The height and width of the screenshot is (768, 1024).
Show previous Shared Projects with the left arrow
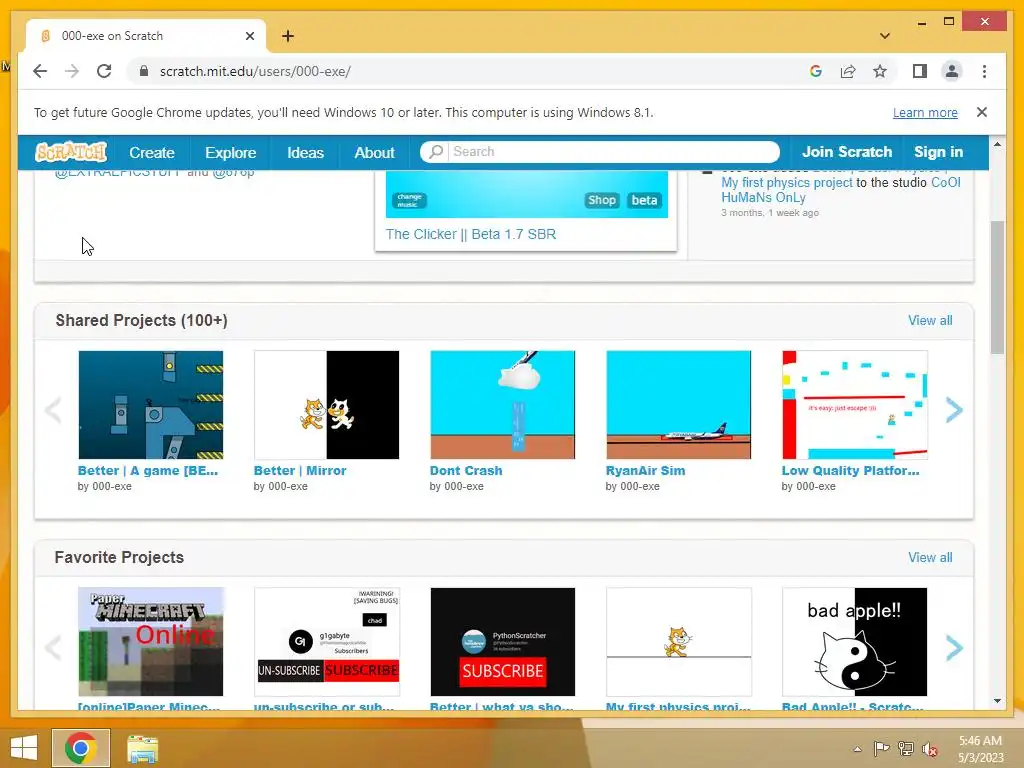point(54,410)
